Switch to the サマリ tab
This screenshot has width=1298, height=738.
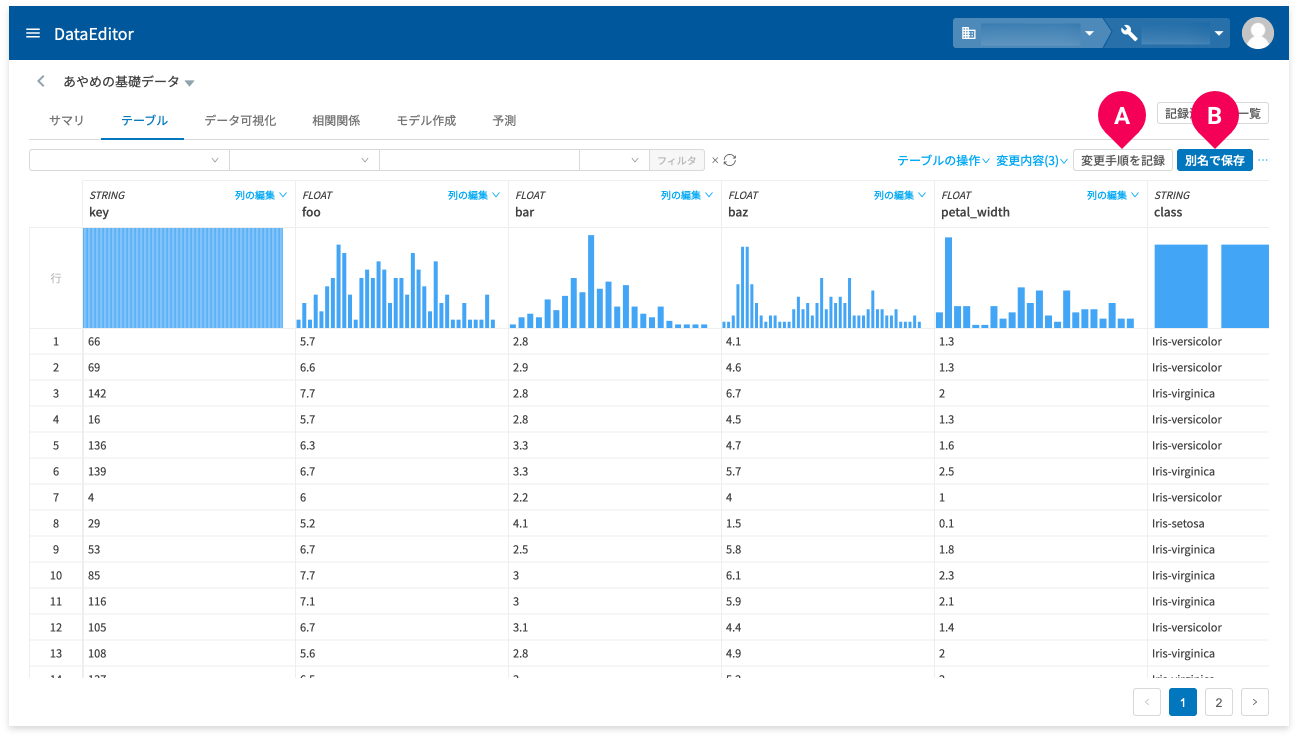point(67,120)
